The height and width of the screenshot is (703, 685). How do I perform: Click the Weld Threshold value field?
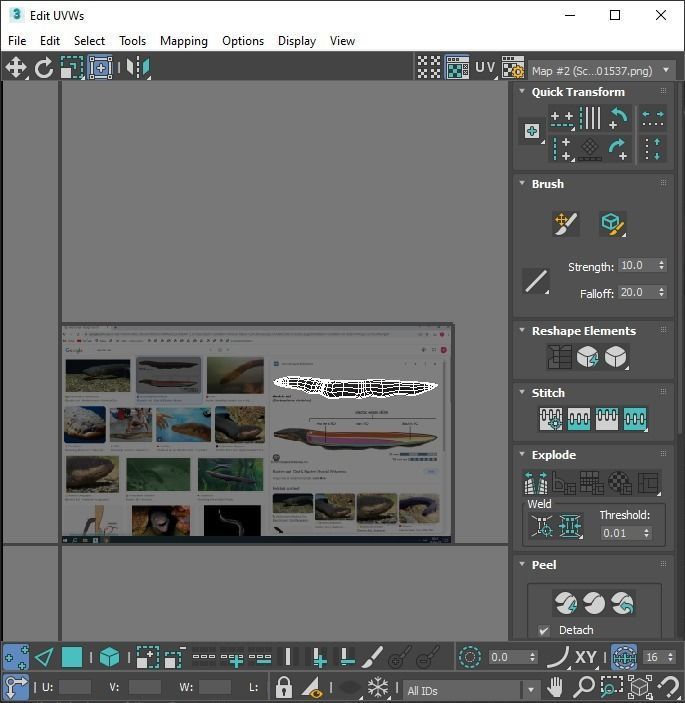pos(621,533)
